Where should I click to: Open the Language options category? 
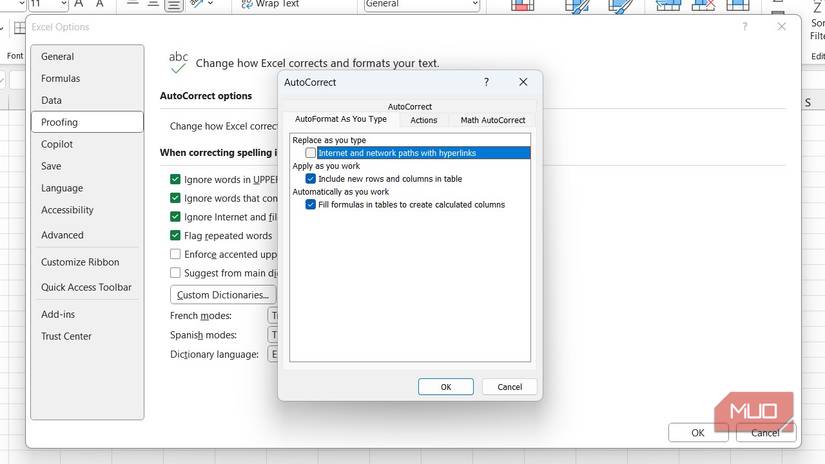pyautogui.click(x=87, y=188)
